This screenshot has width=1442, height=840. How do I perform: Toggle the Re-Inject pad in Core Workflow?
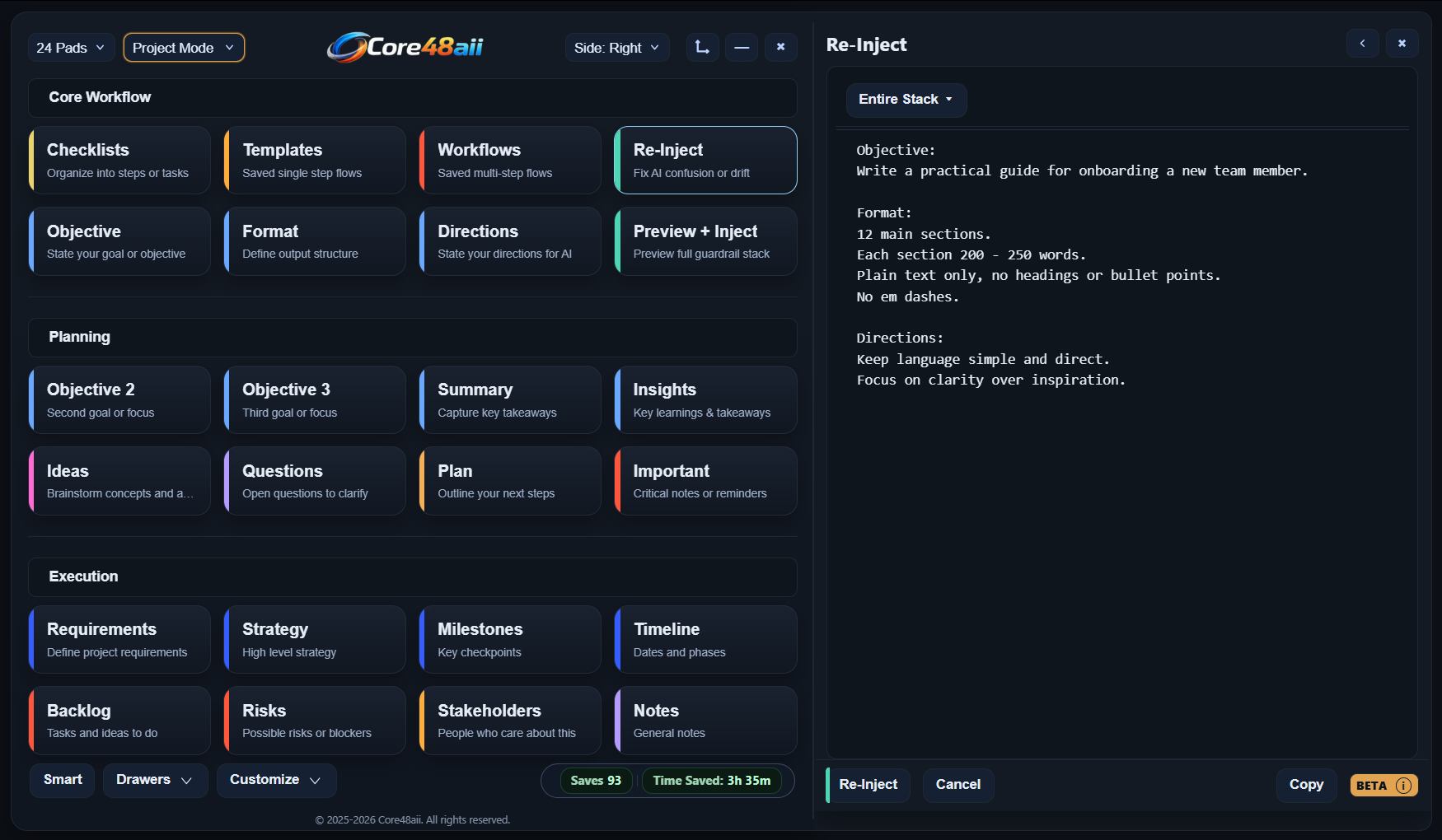[705, 160]
